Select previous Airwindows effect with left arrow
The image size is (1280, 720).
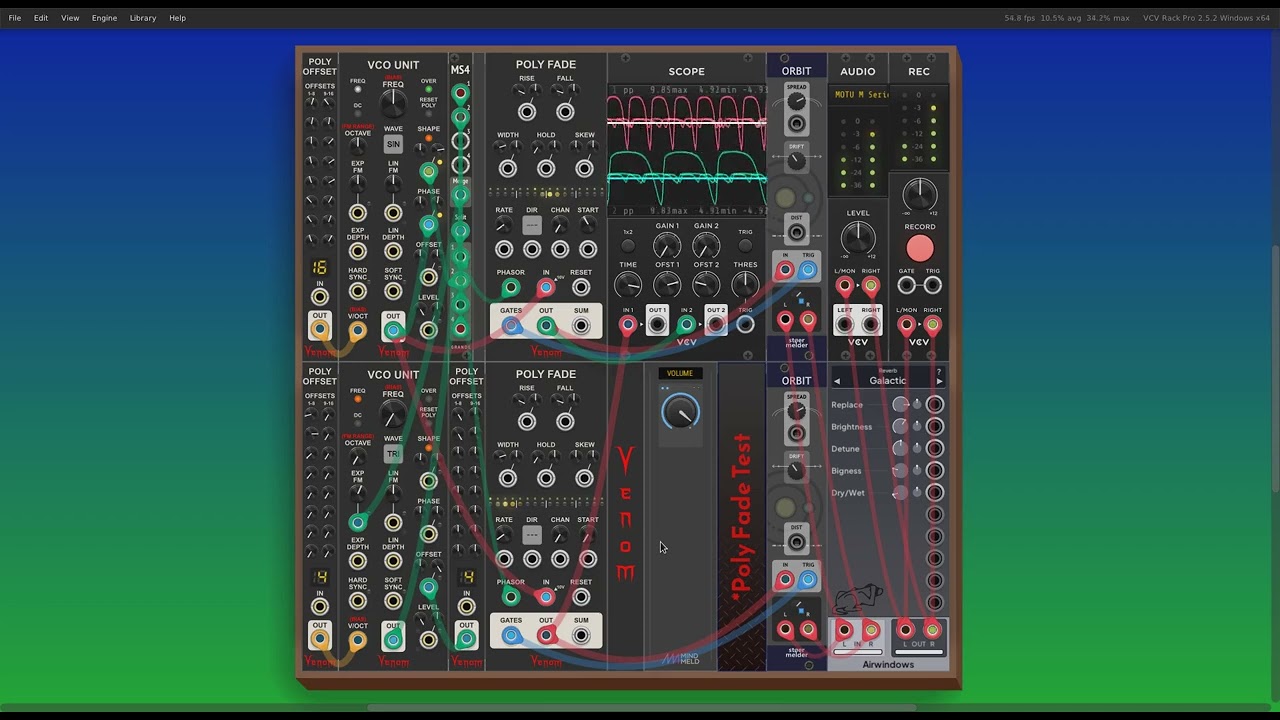(837, 381)
